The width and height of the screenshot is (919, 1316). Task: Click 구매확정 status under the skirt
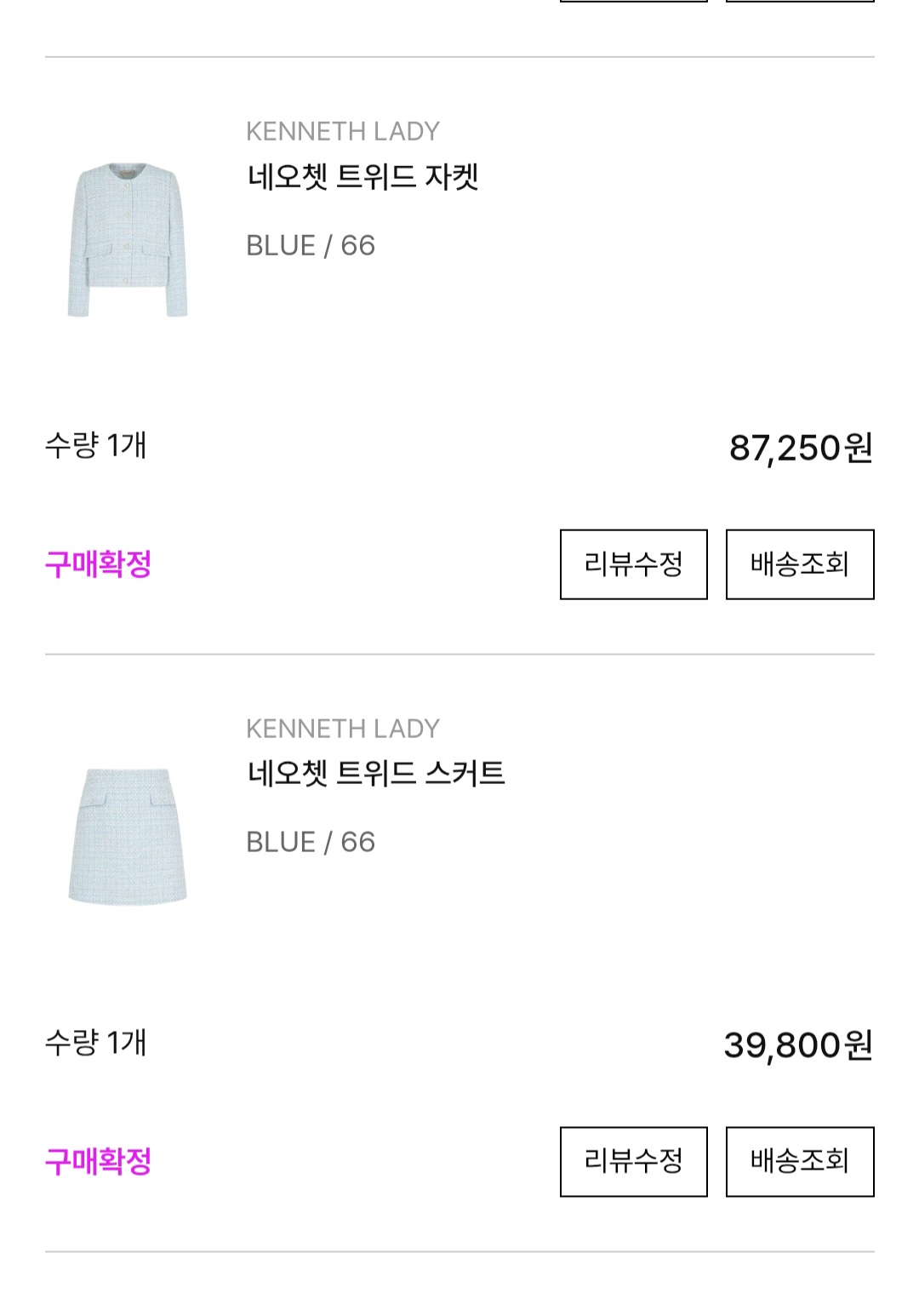(x=98, y=1161)
